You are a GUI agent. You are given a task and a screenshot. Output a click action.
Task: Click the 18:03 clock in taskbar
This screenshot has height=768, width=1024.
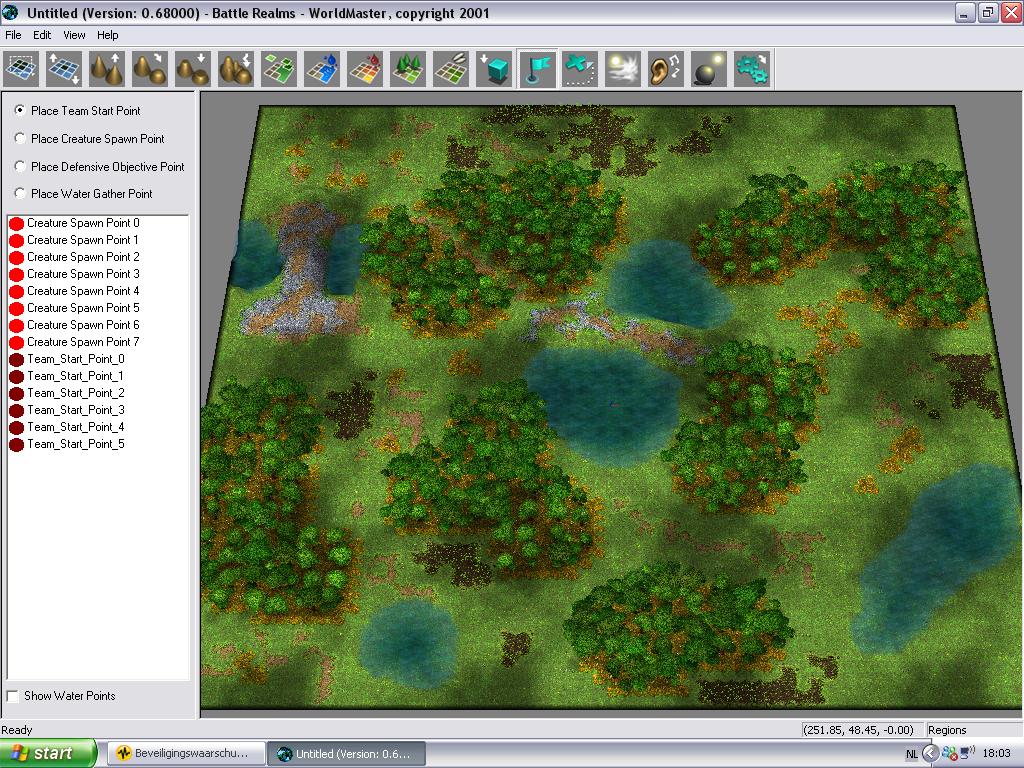tap(996, 753)
